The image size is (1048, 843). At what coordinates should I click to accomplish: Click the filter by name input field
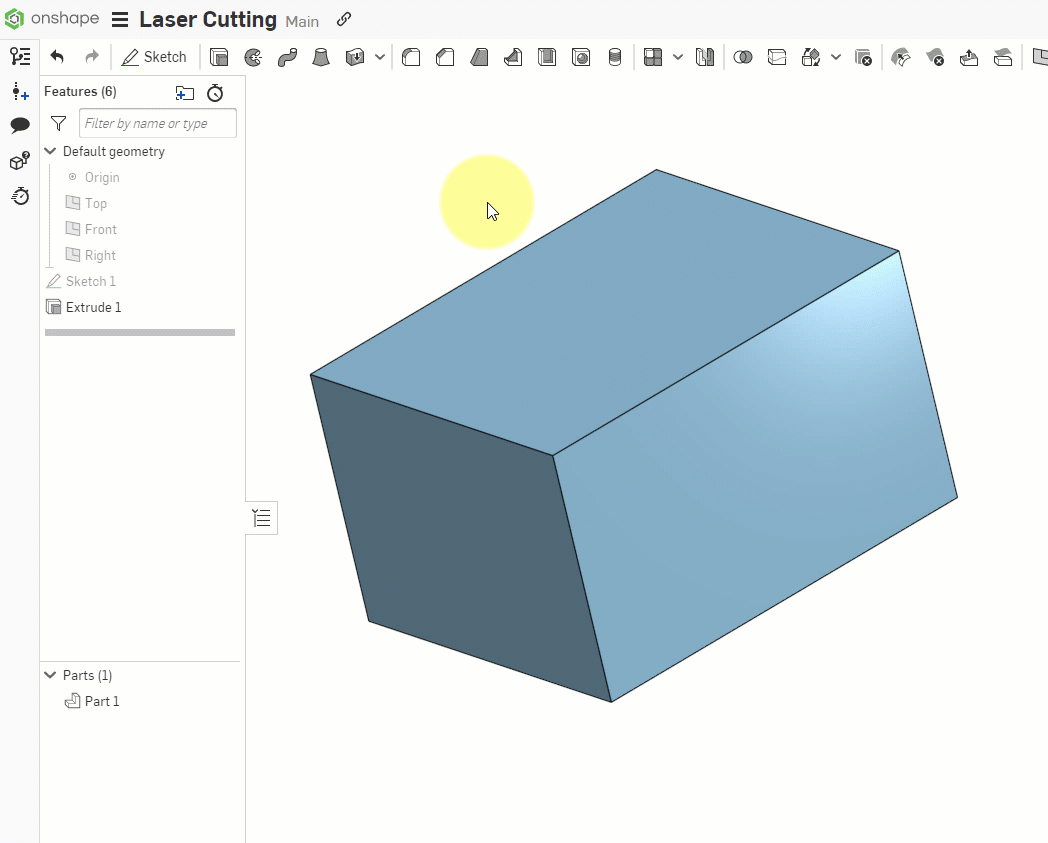tap(157, 122)
